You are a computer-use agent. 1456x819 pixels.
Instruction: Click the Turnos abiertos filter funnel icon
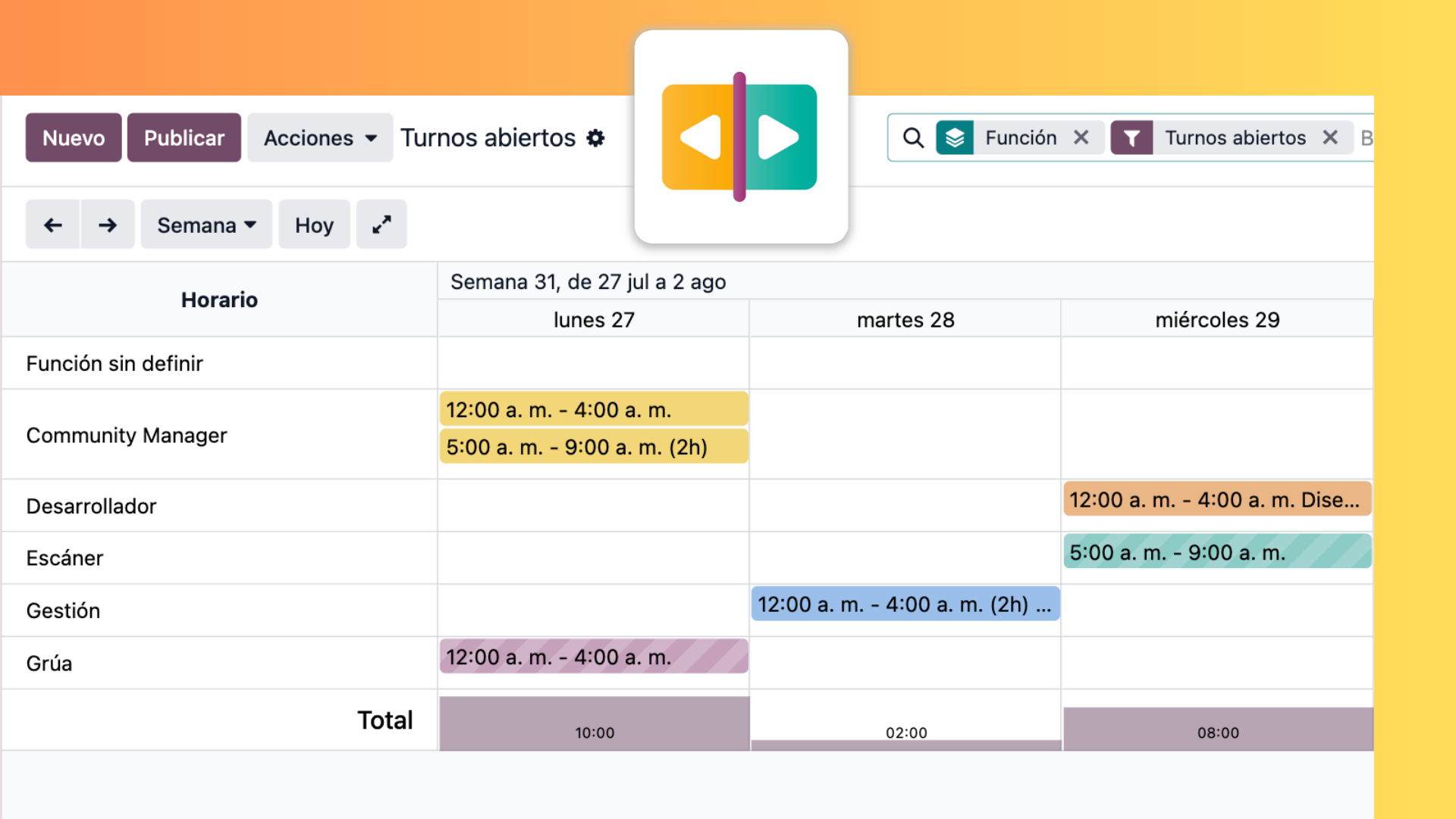pos(1131,138)
